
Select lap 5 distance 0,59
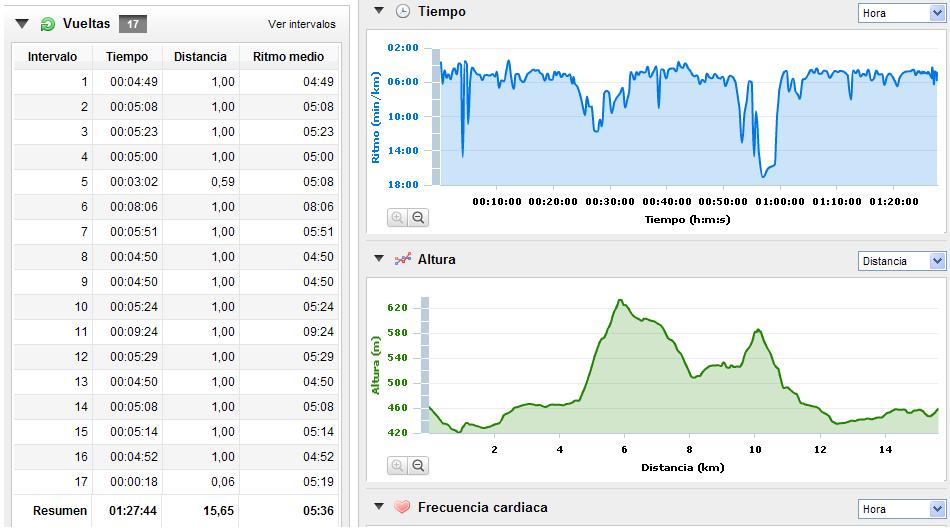coord(223,182)
